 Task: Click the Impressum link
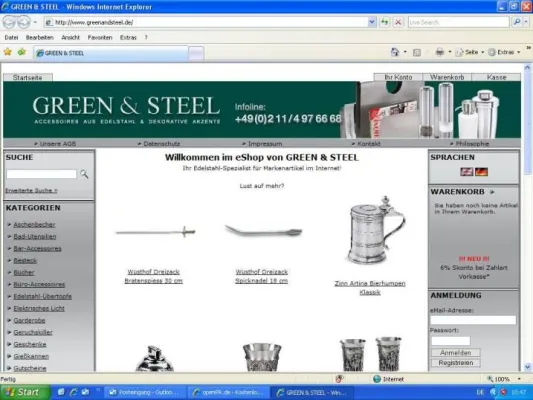265,144
